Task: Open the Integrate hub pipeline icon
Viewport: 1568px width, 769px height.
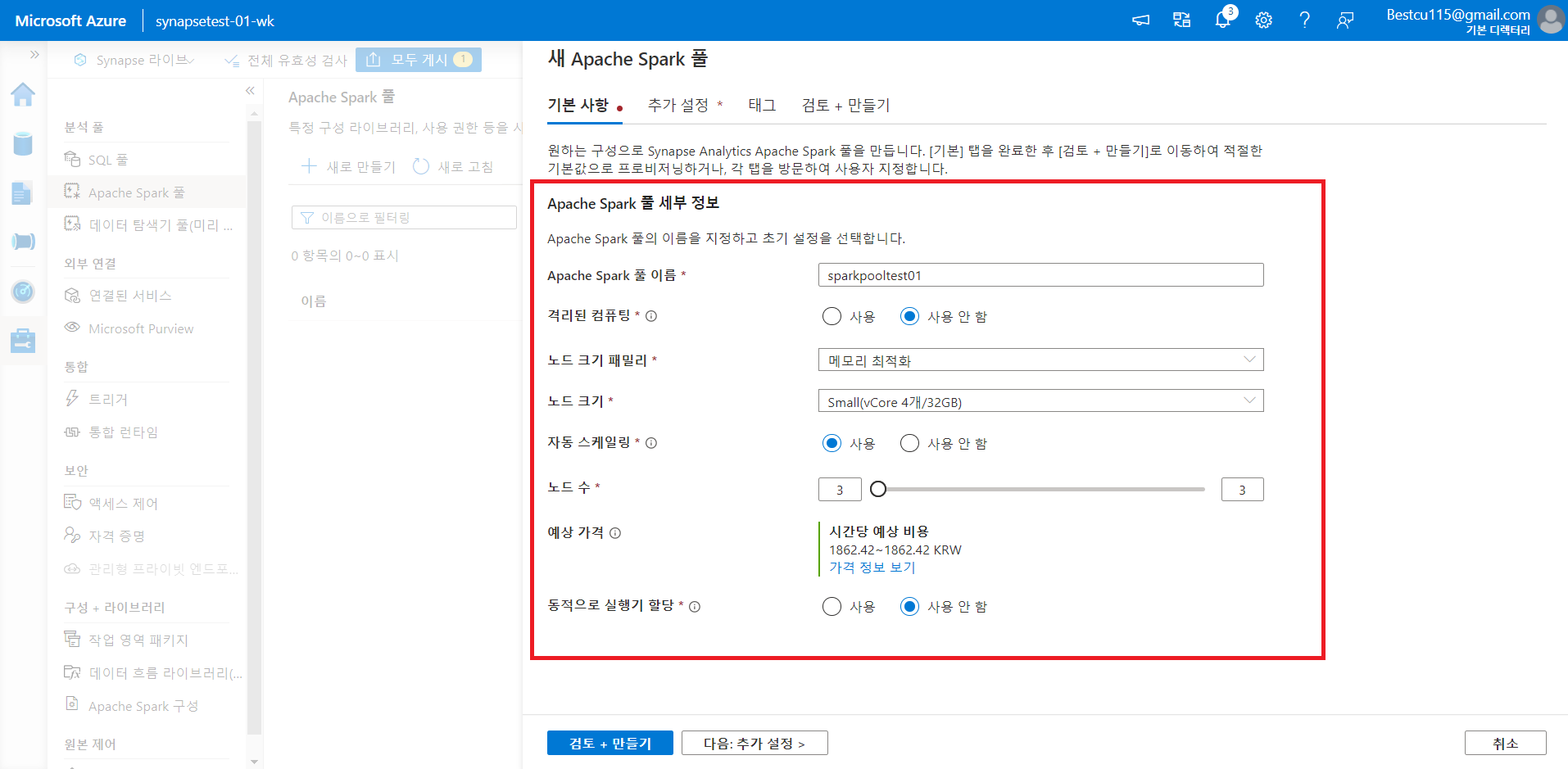Action: pos(23,242)
